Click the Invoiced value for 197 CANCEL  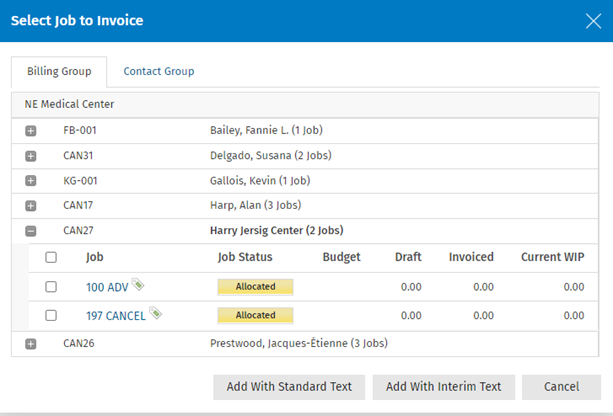click(x=483, y=316)
